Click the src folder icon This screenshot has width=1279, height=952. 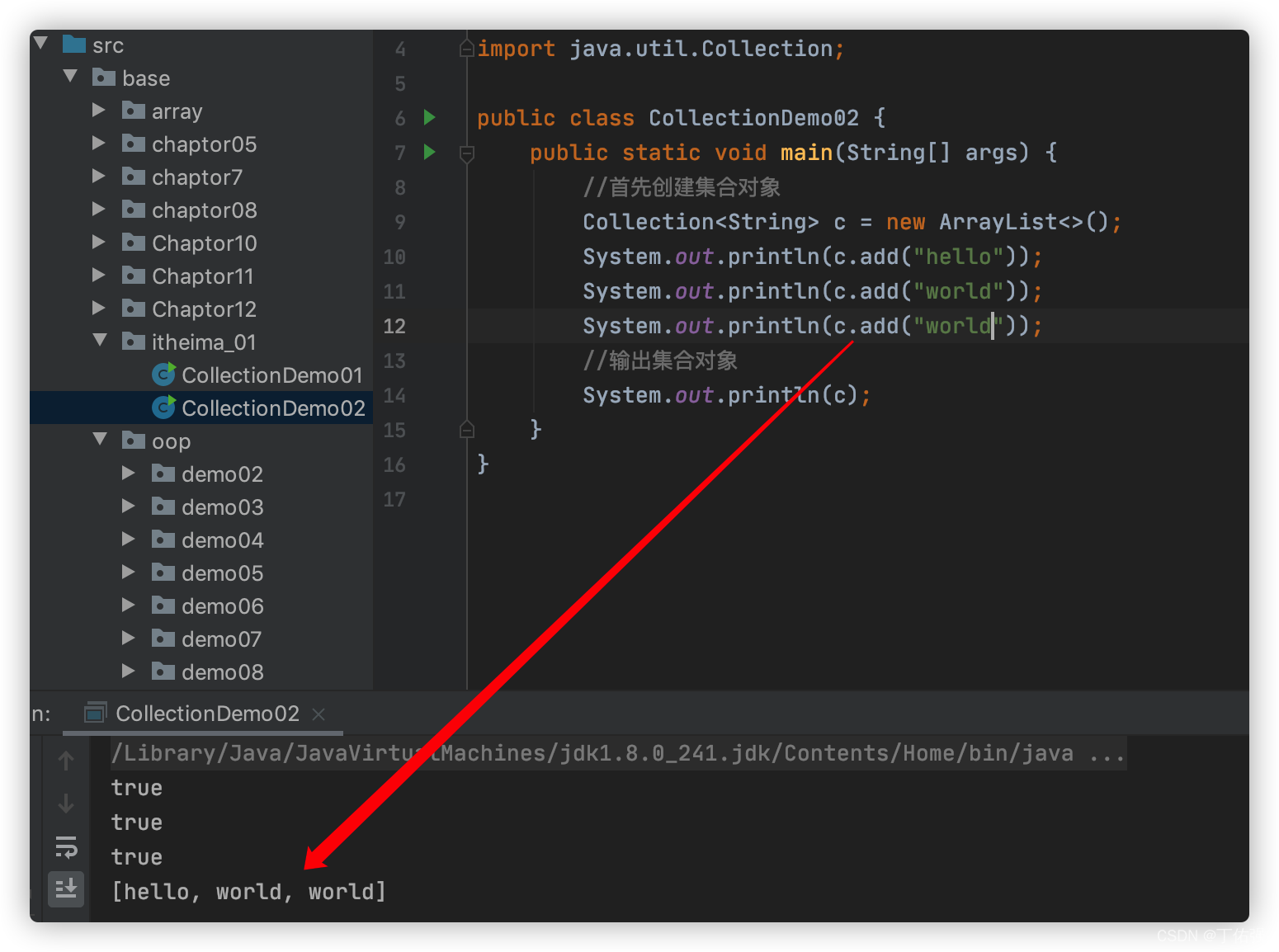click(74, 44)
